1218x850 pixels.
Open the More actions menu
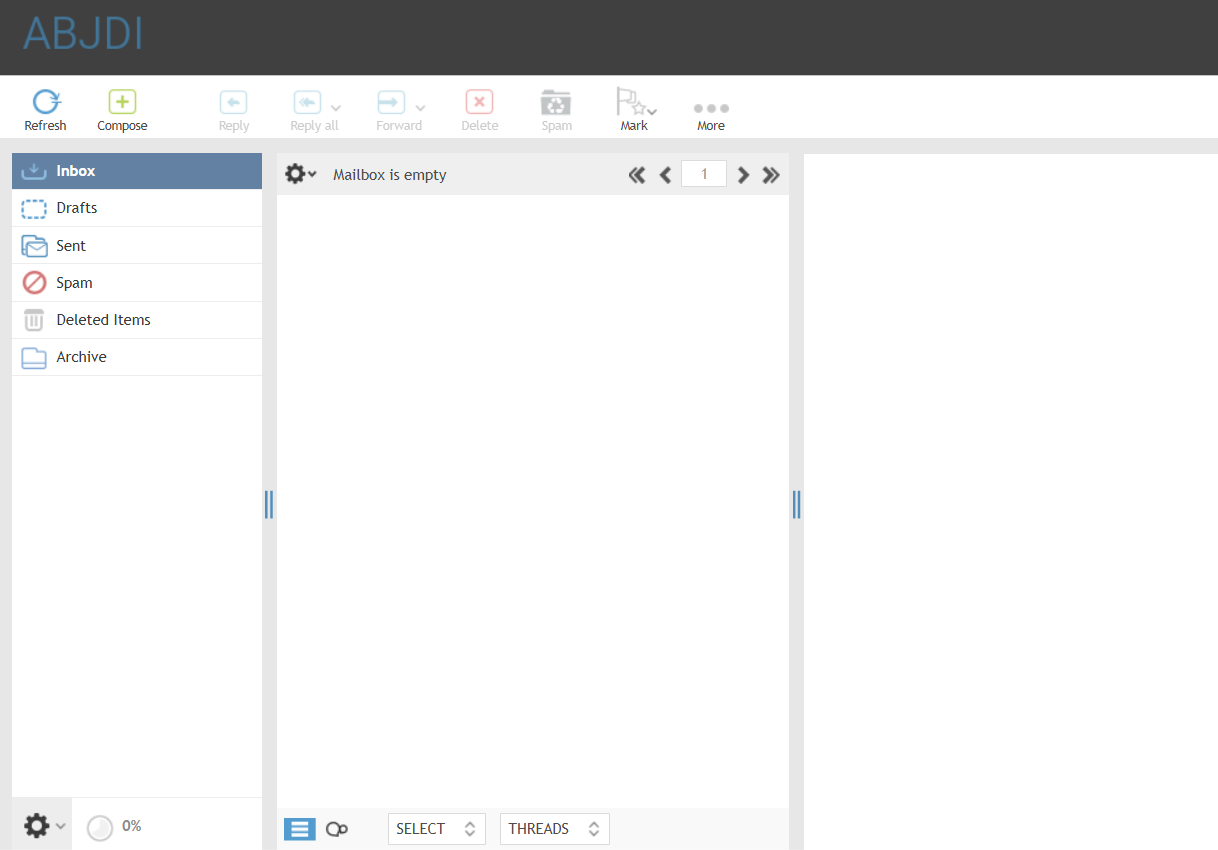tap(711, 115)
